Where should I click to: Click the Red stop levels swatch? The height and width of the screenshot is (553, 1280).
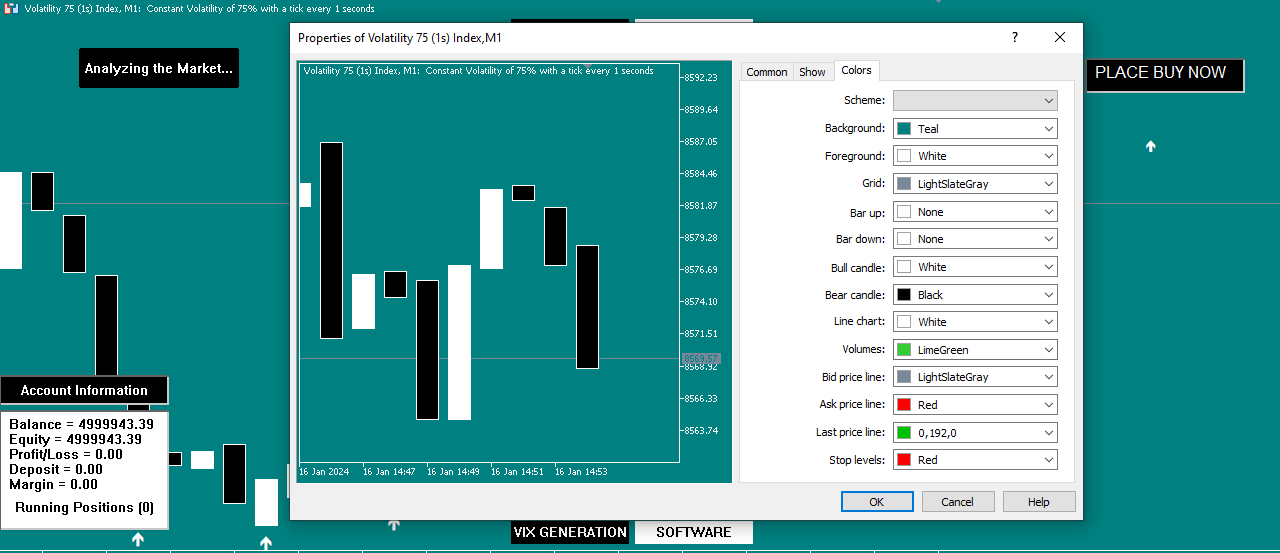[x=904, y=460]
